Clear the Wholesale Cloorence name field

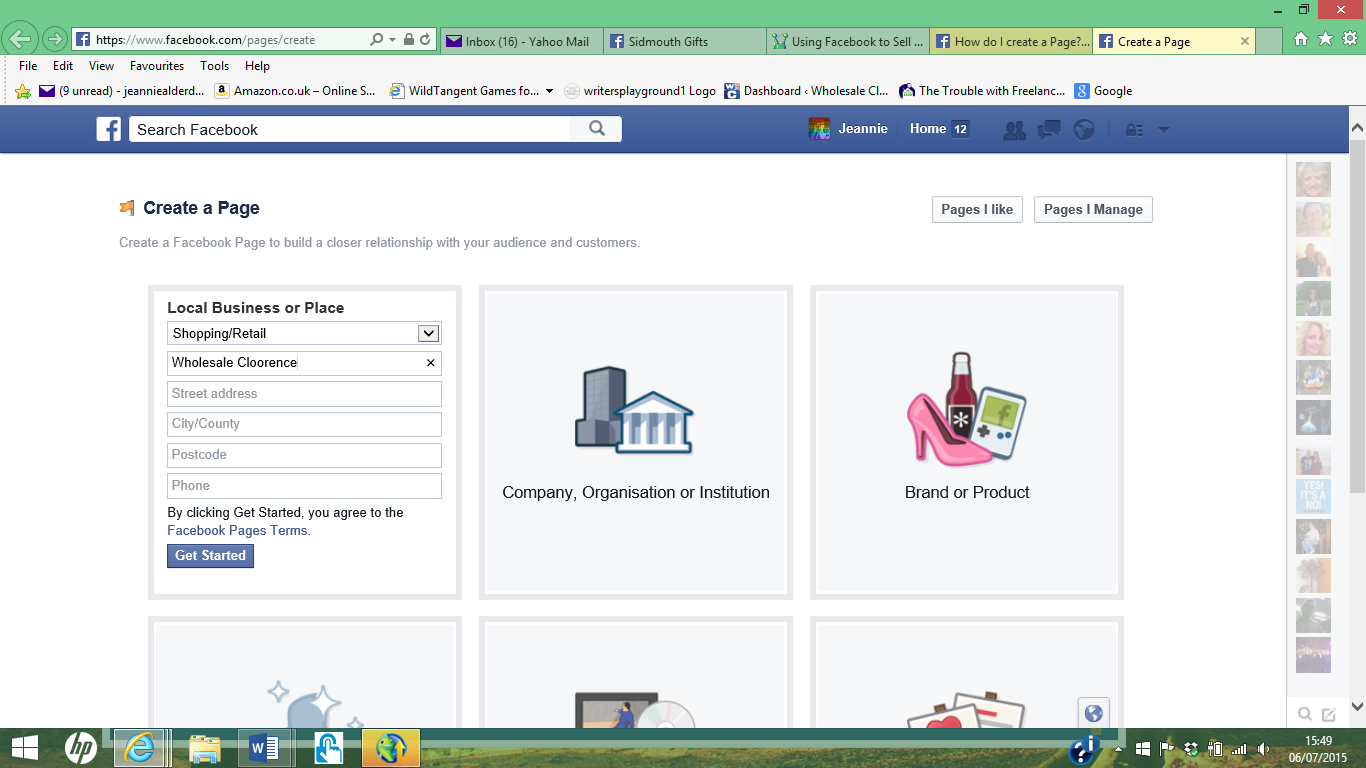431,363
